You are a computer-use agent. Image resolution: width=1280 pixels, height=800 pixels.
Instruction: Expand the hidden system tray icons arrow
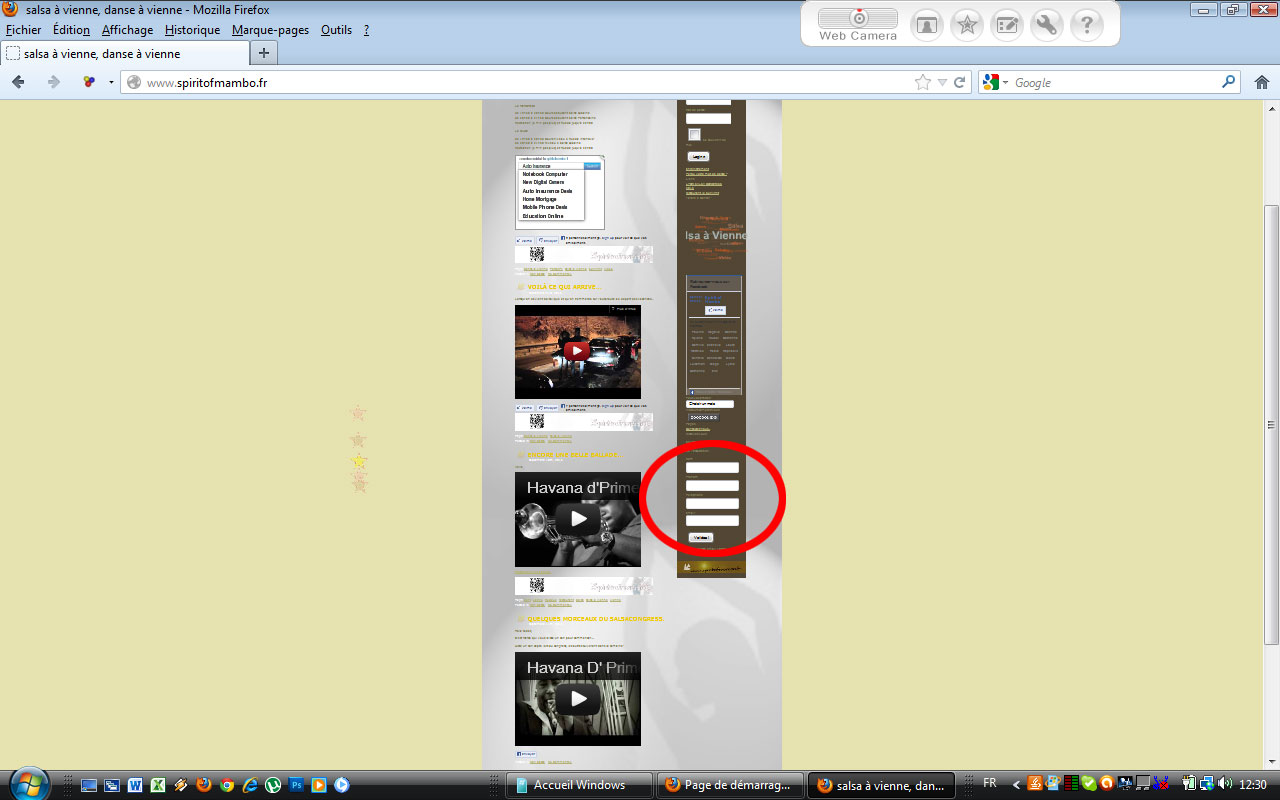[x=1016, y=785]
